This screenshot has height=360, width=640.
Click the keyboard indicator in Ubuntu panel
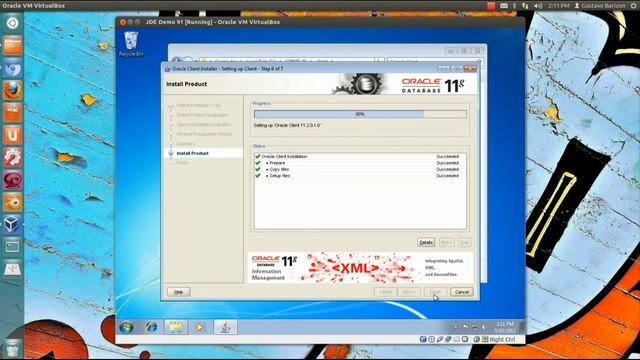point(504,6)
